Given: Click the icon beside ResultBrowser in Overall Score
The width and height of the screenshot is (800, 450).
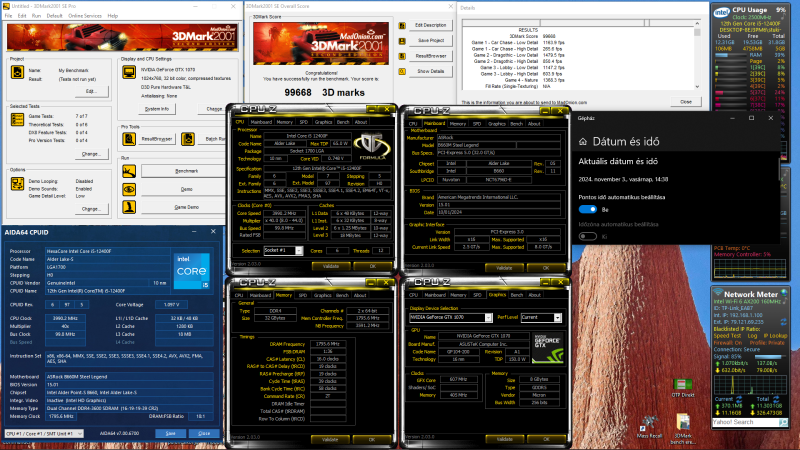Looking at the screenshot, I should 402,56.
